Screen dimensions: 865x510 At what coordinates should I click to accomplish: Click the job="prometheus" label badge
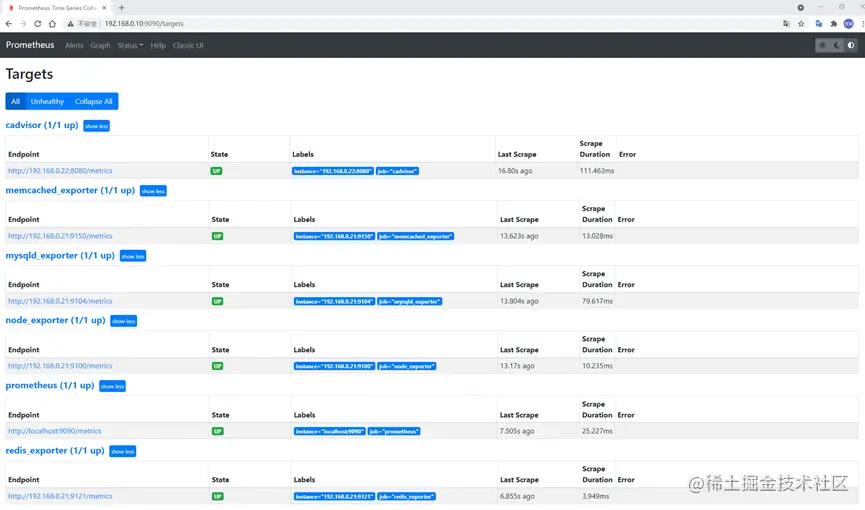tap(394, 431)
